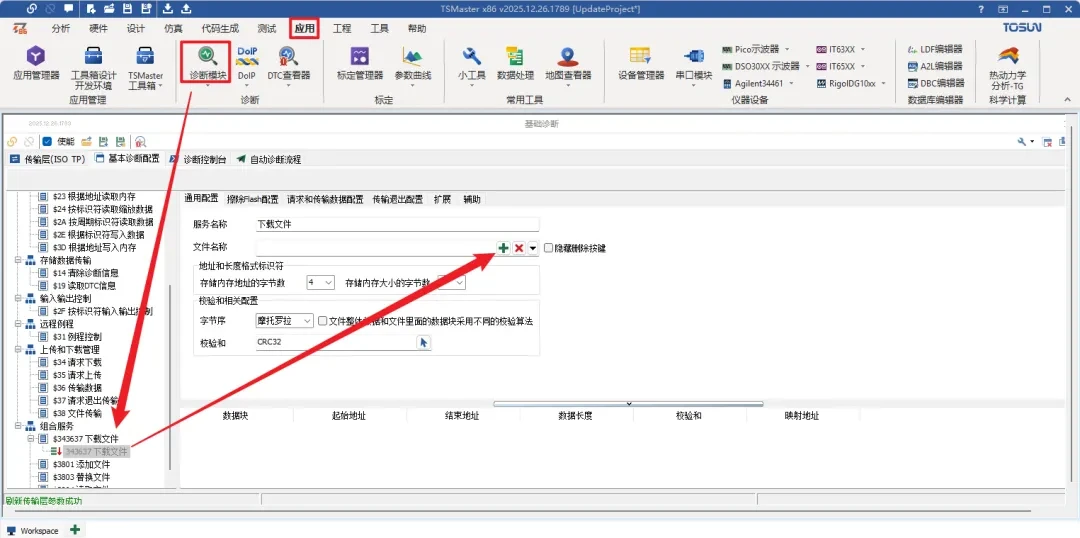Switch to 传输层(ISO TP) tab
This screenshot has height=538, width=1080.
(x=48, y=159)
